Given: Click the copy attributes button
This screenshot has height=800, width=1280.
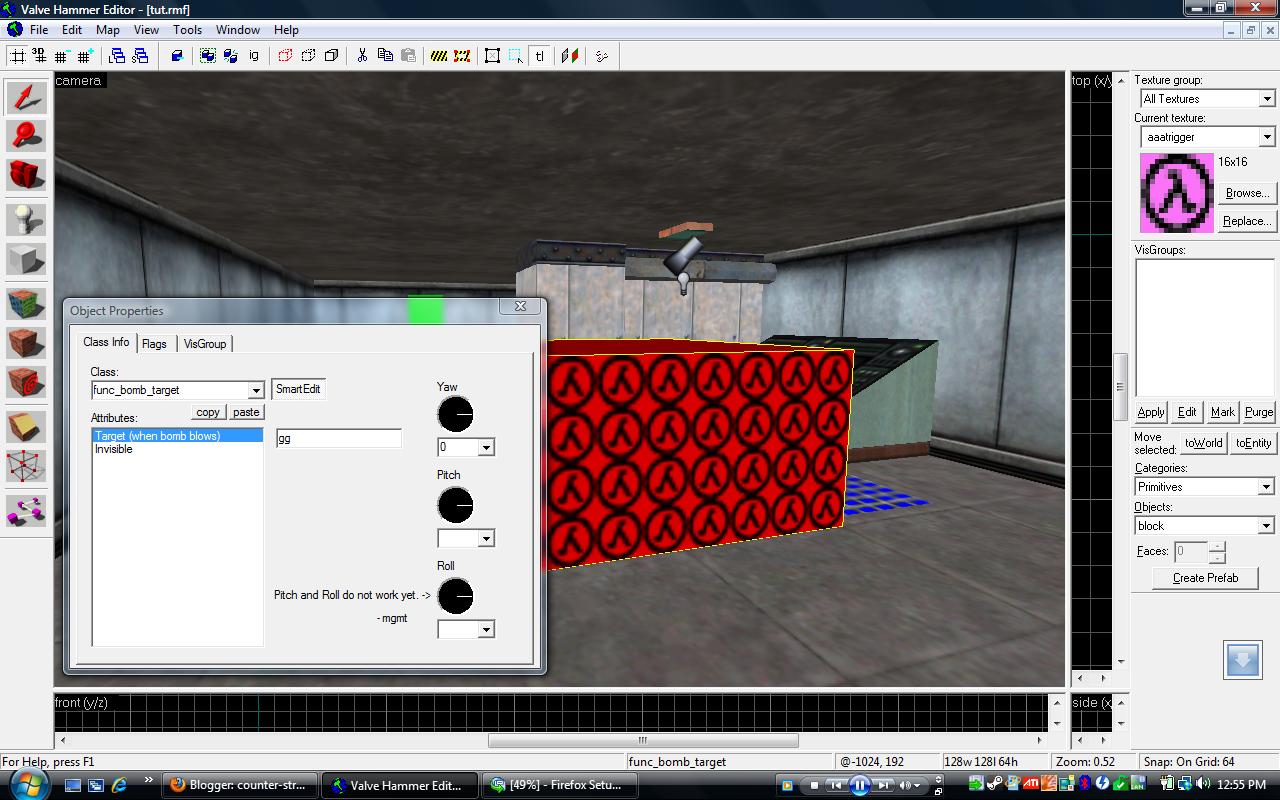Looking at the screenshot, I should (208, 412).
